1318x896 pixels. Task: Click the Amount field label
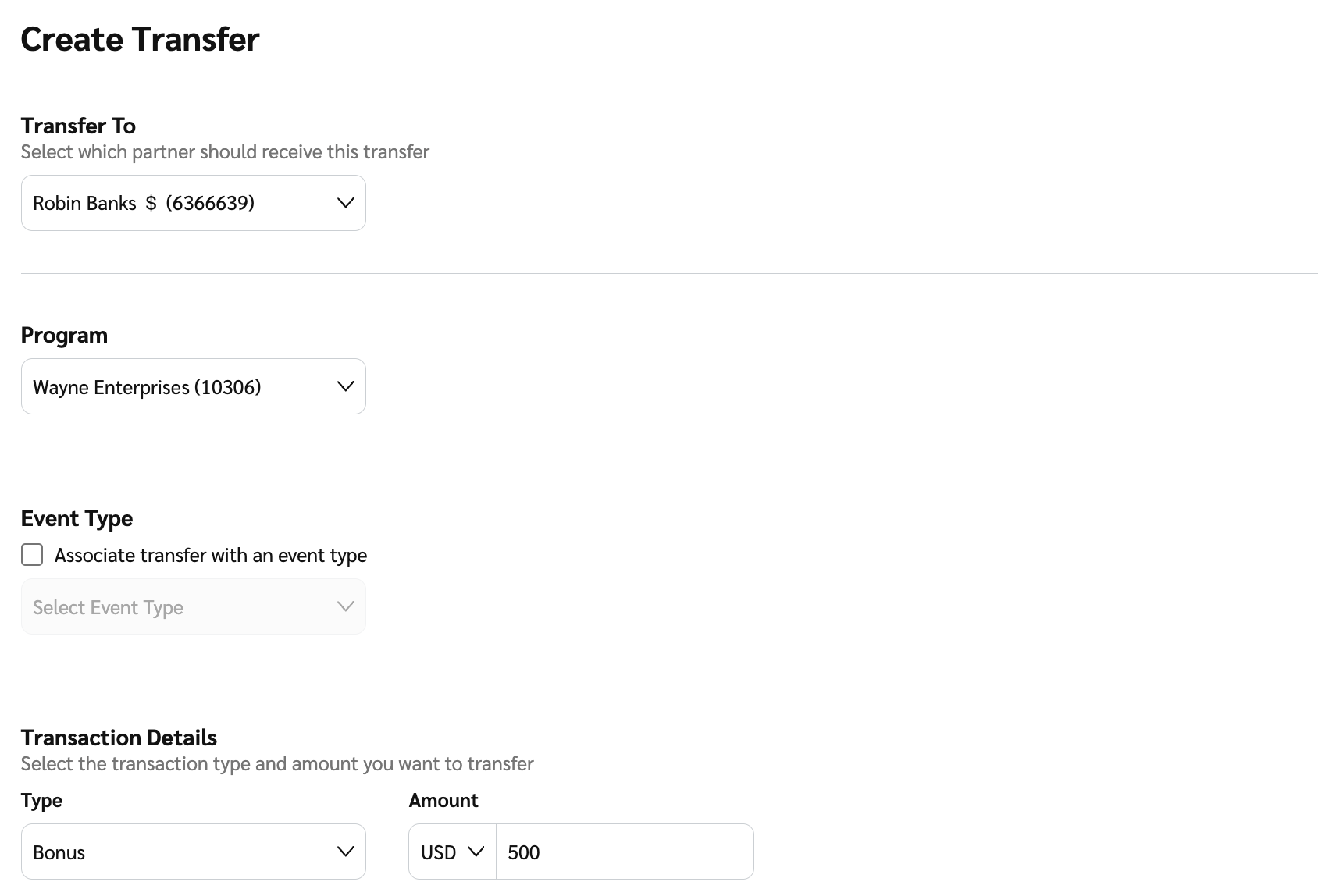(x=443, y=800)
